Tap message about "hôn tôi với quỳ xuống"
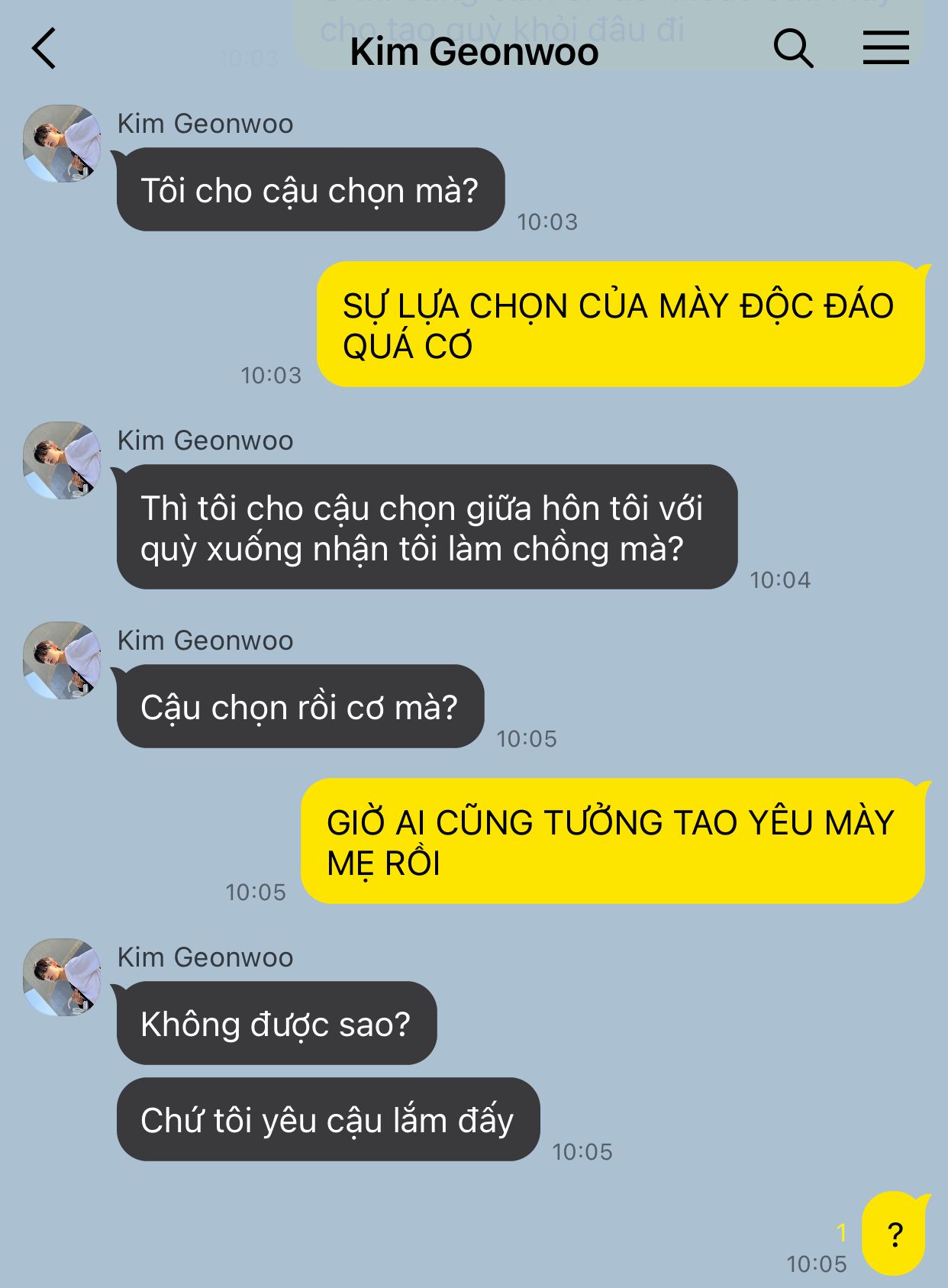Viewport: 948px width, 1288px height. 427,527
